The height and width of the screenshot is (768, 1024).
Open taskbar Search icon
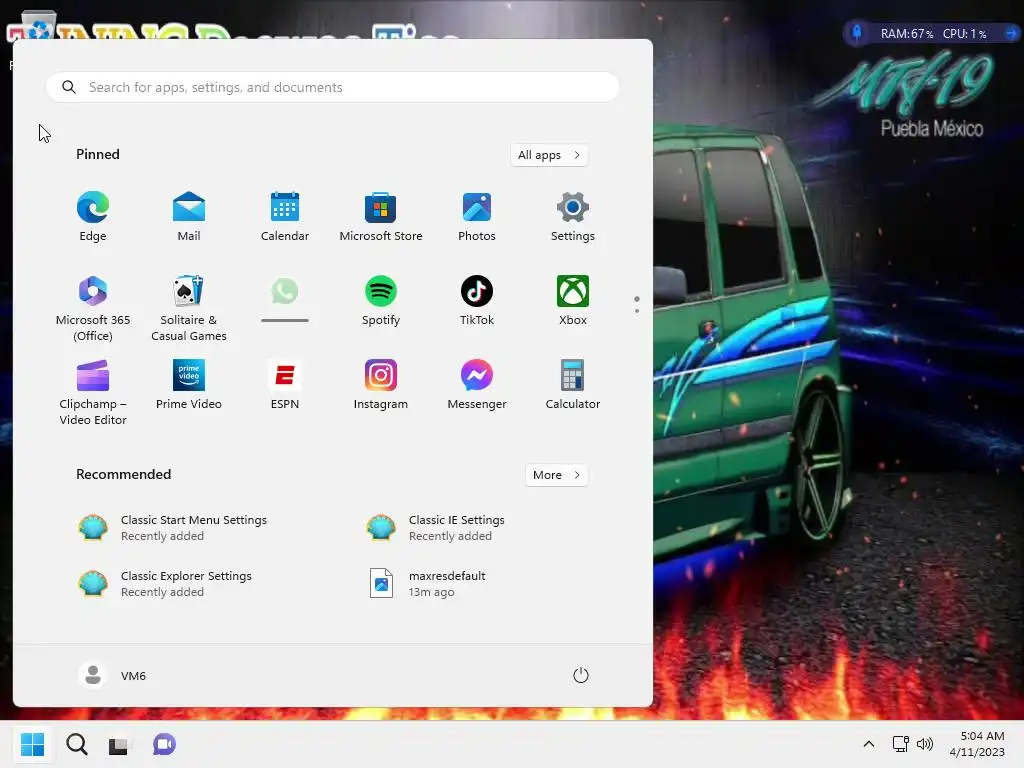point(76,744)
